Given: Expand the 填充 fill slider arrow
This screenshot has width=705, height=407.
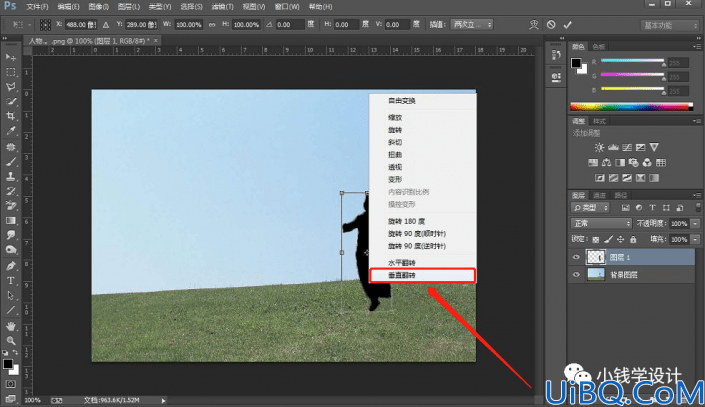Looking at the screenshot, I should pos(696,239).
